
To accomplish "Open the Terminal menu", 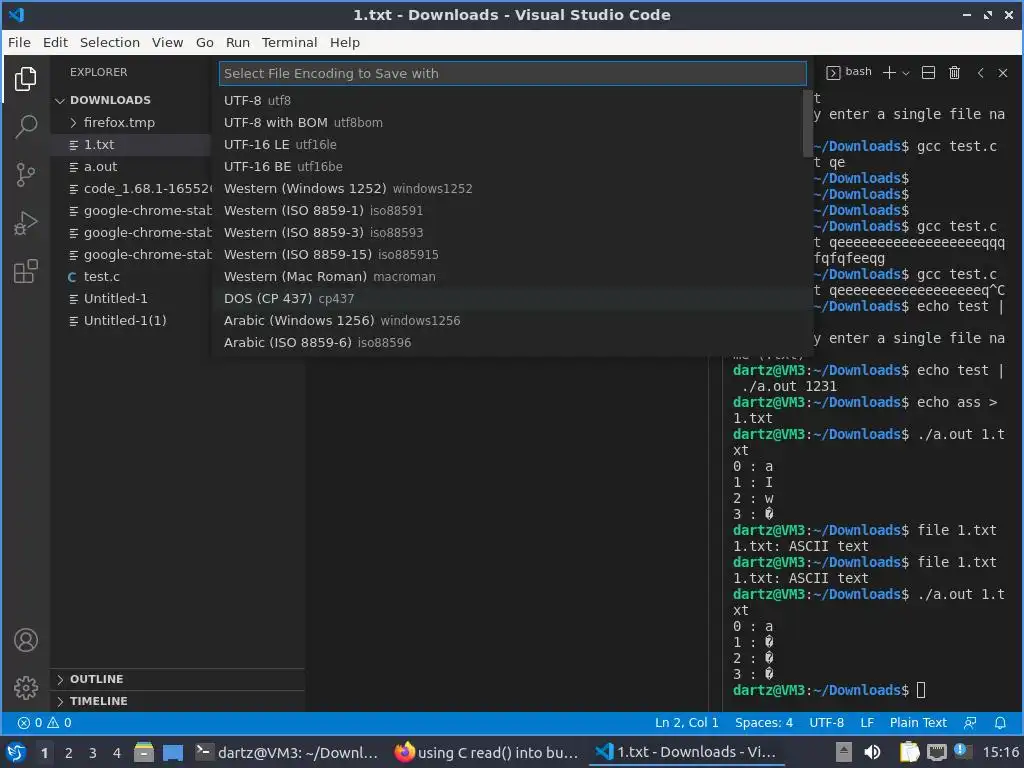I will point(289,42).
